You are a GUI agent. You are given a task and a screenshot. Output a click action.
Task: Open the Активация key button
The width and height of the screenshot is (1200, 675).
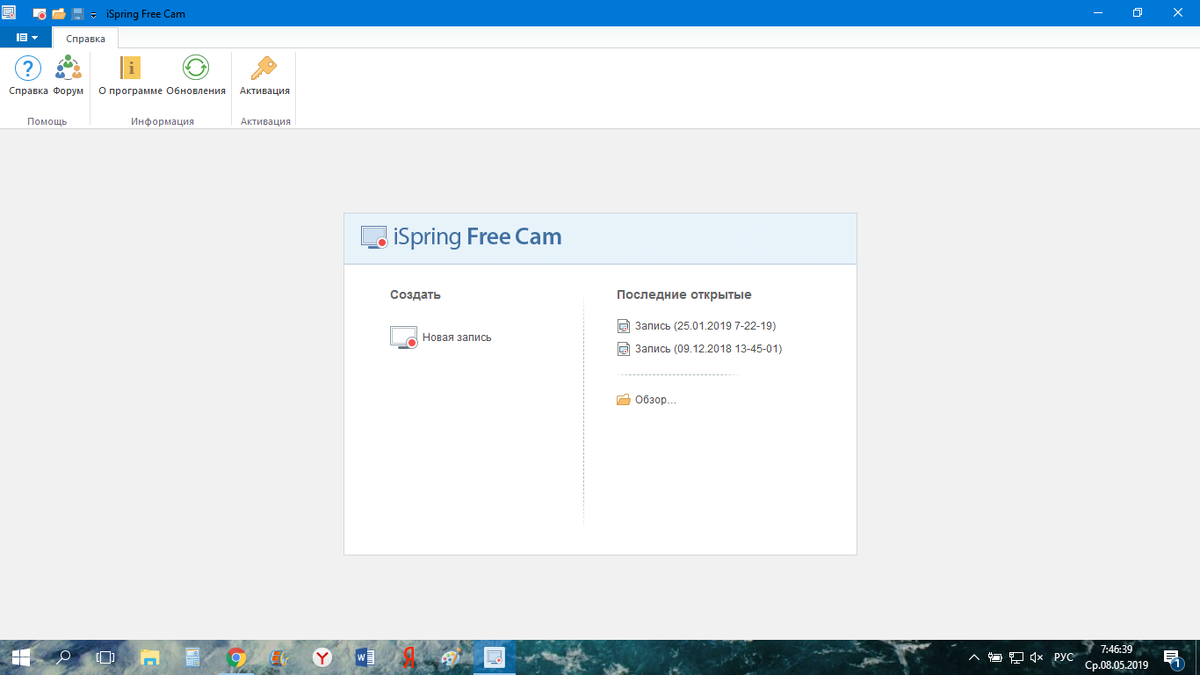265,76
